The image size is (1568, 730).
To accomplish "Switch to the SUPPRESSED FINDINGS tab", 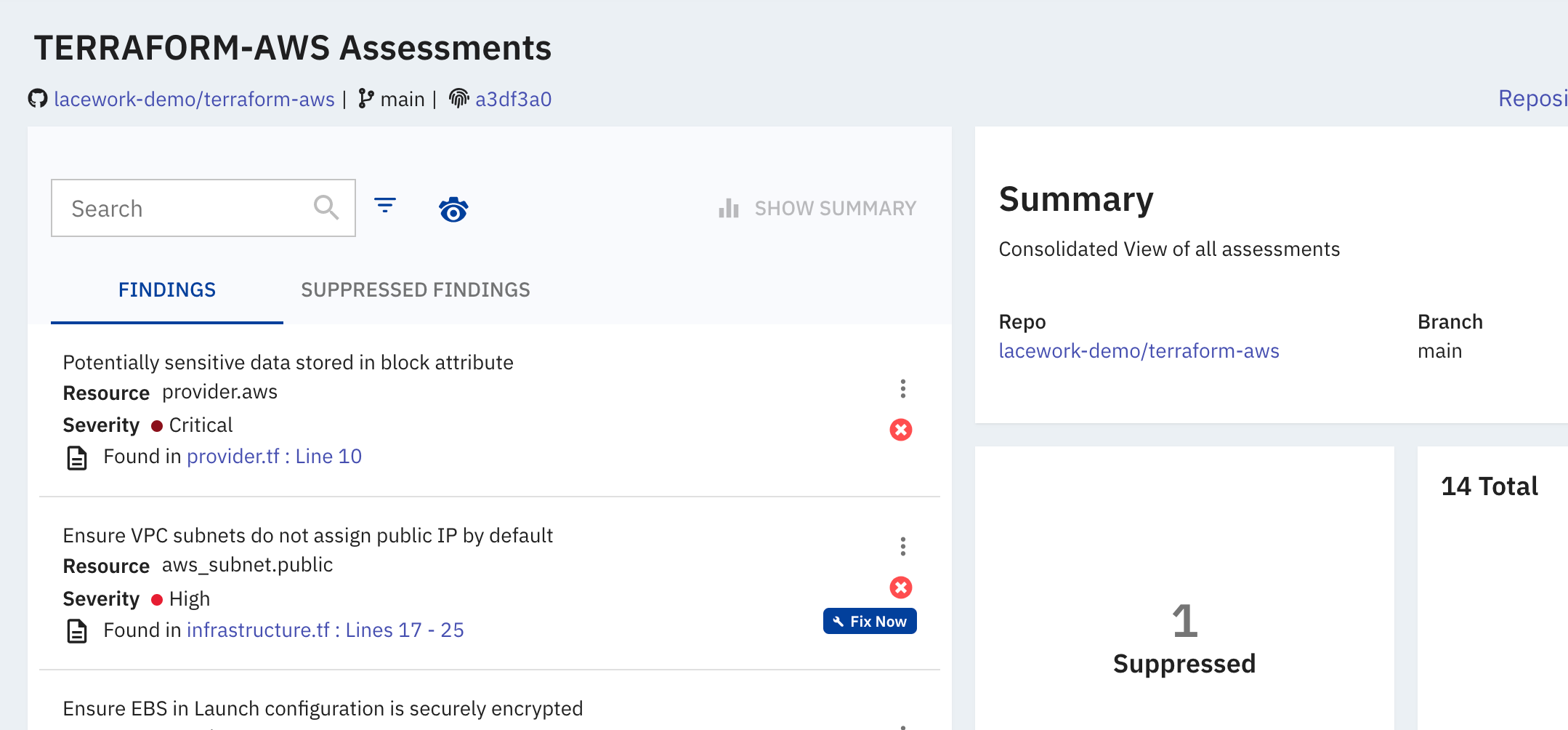I will 416,289.
